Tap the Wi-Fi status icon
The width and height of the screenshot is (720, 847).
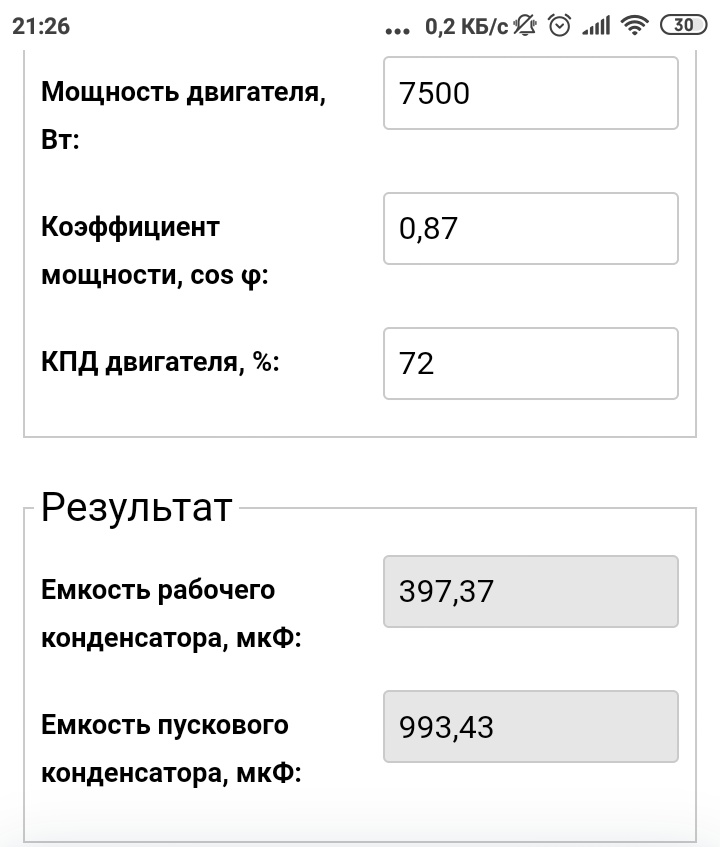(x=634, y=26)
